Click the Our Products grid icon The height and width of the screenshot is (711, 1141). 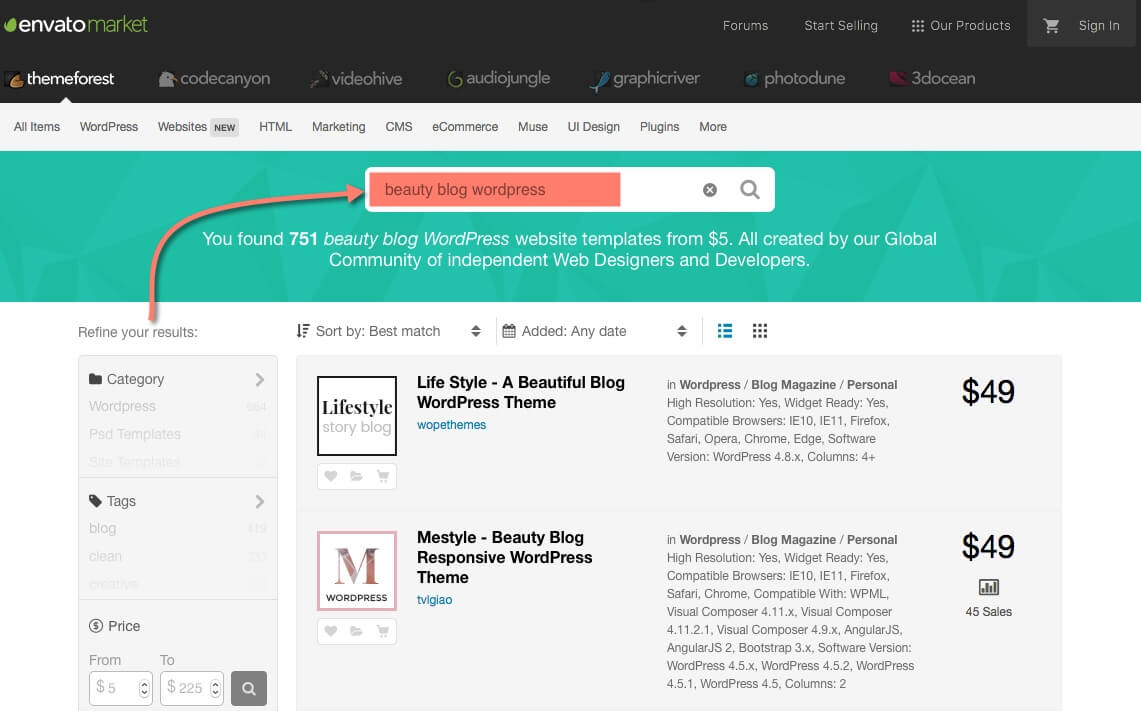point(918,25)
